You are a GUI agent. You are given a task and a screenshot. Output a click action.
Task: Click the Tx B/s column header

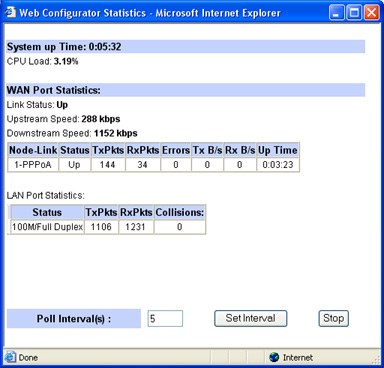[207, 150]
